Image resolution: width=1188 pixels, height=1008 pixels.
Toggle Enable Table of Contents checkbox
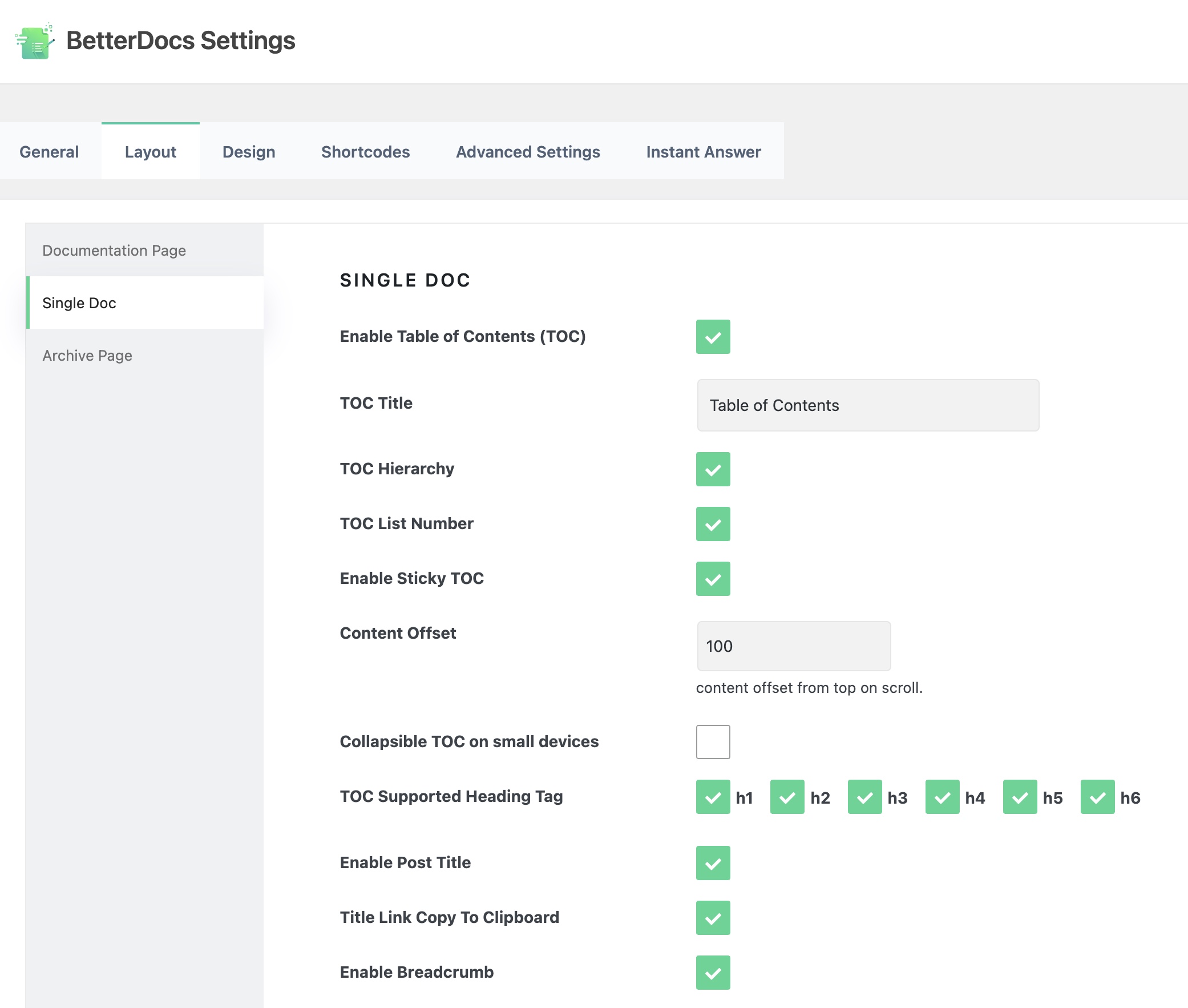[x=713, y=337]
